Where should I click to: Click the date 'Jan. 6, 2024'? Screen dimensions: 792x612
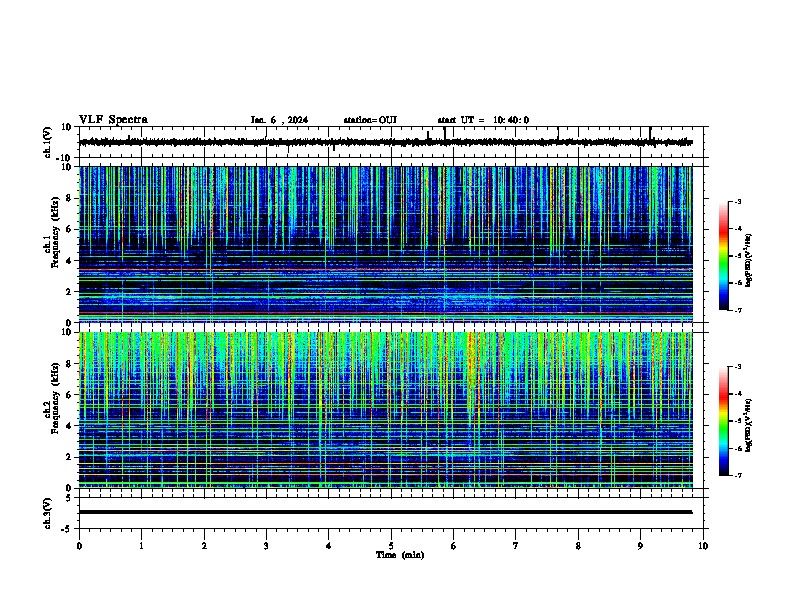point(279,120)
